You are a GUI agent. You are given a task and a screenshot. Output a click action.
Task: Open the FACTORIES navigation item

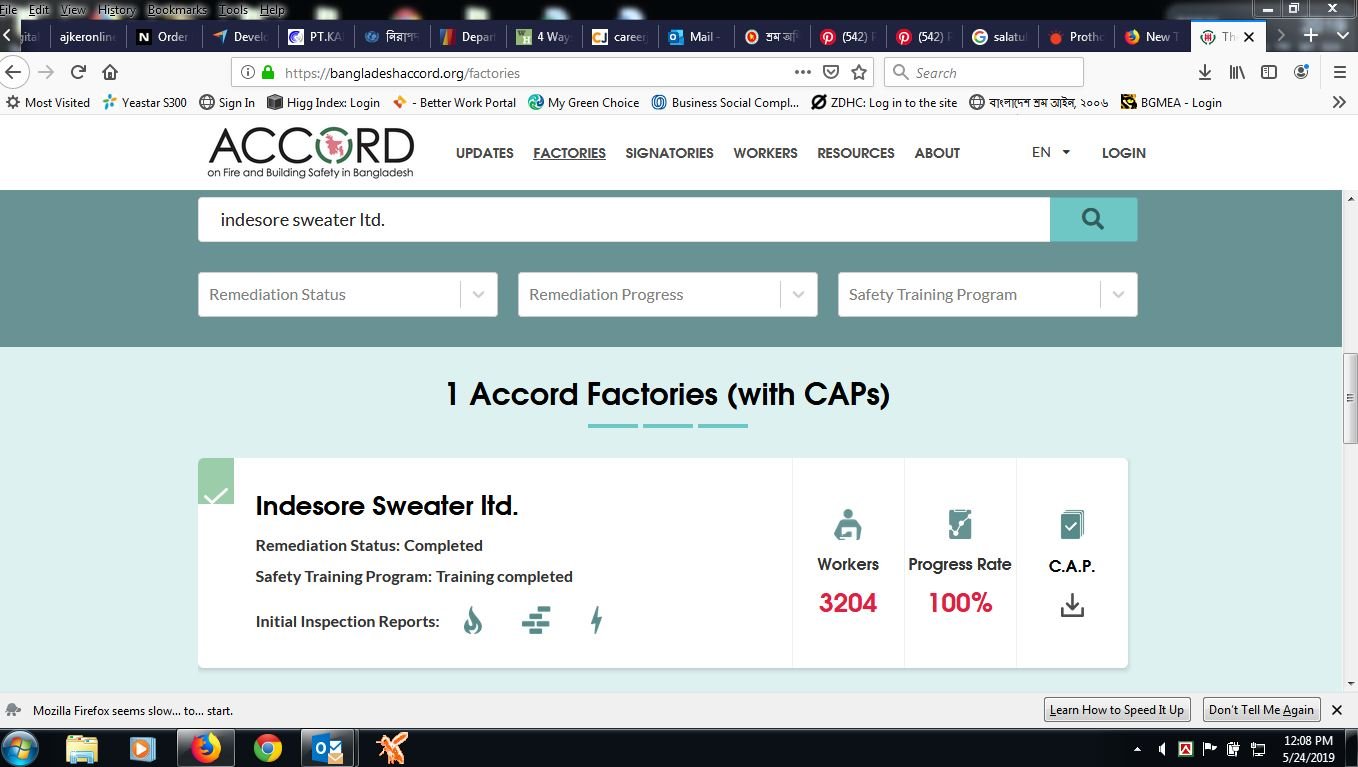click(x=569, y=153)
